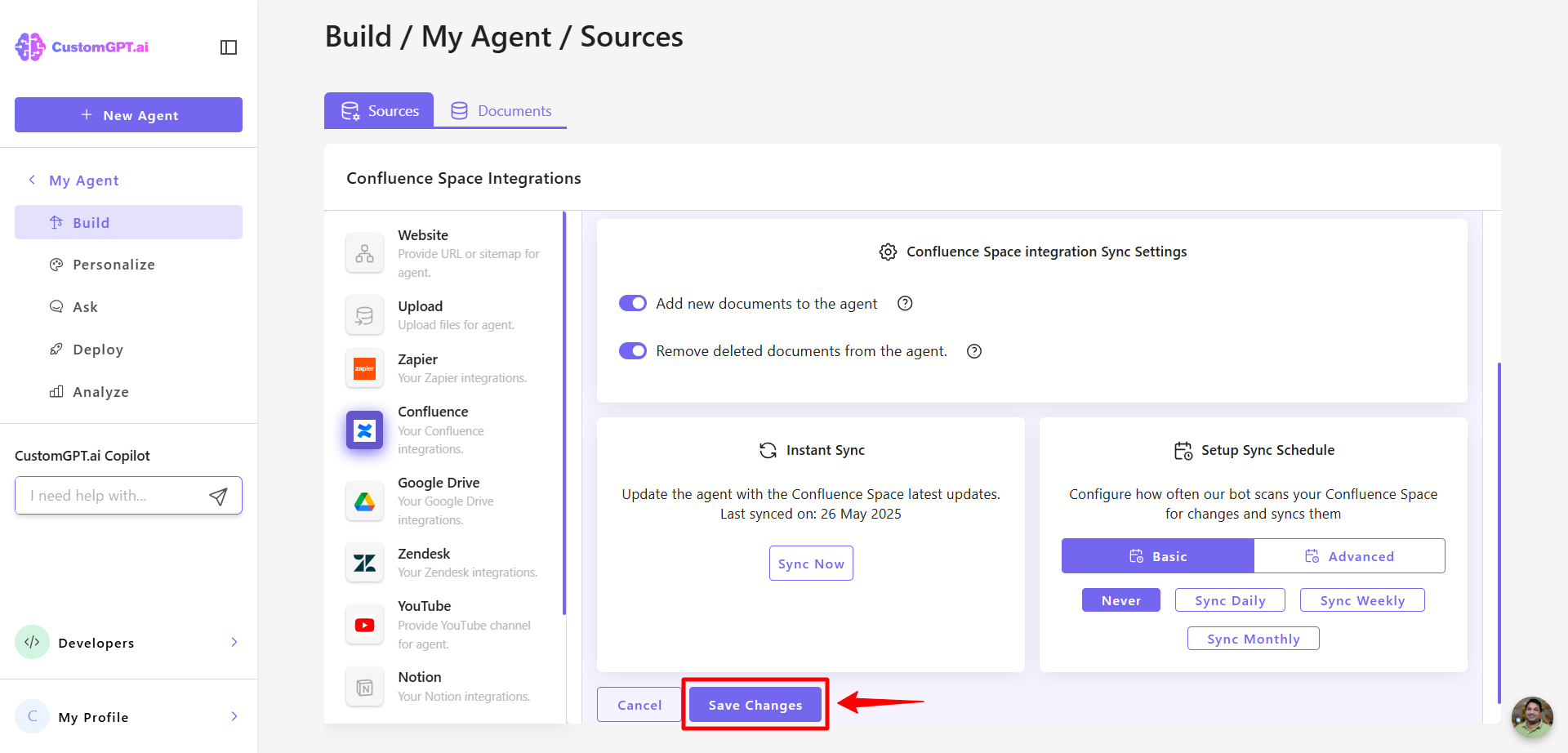Click the CustomGPT.ai logo

coord(82,47)
